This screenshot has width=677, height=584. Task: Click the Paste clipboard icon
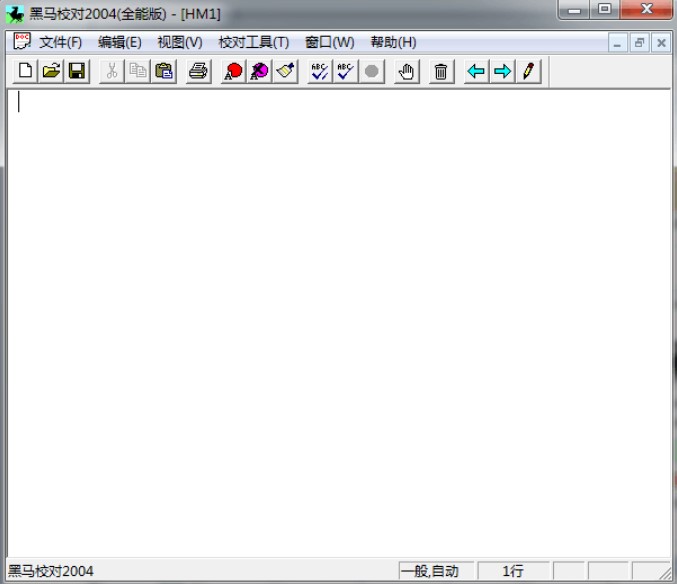coord(165,71)
